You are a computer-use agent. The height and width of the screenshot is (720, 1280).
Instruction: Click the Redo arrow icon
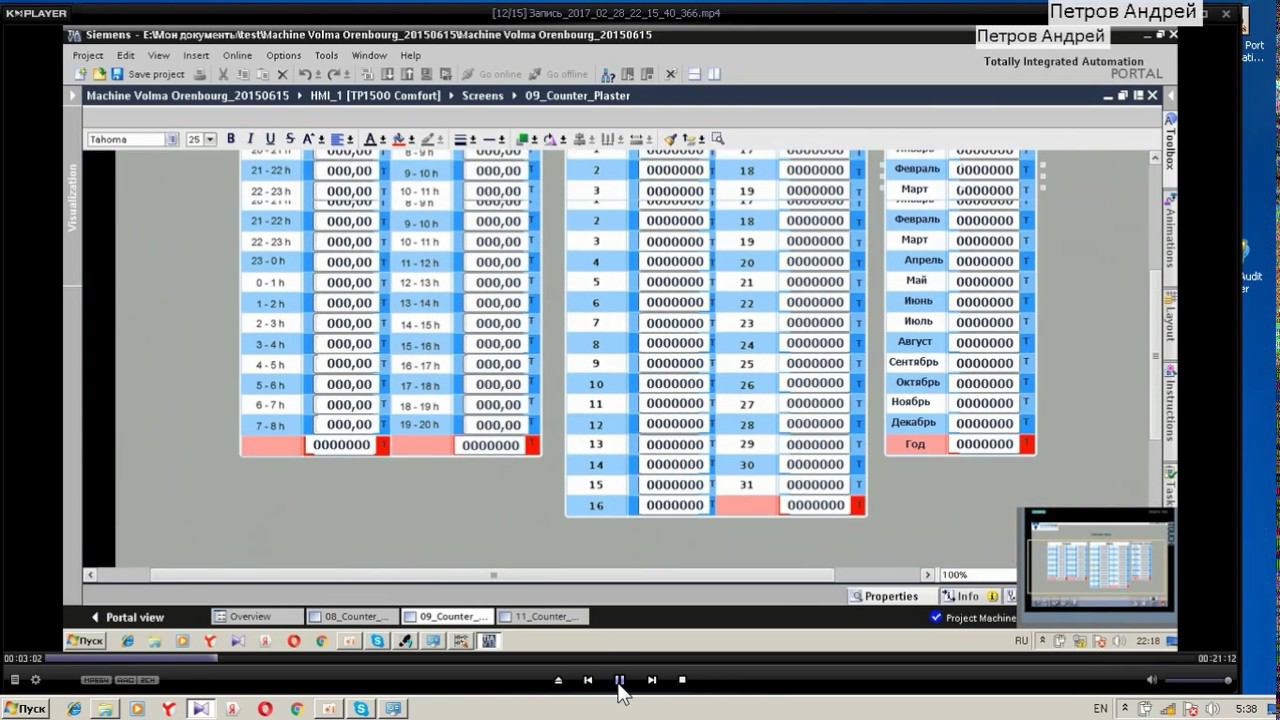tap(333, 74)
